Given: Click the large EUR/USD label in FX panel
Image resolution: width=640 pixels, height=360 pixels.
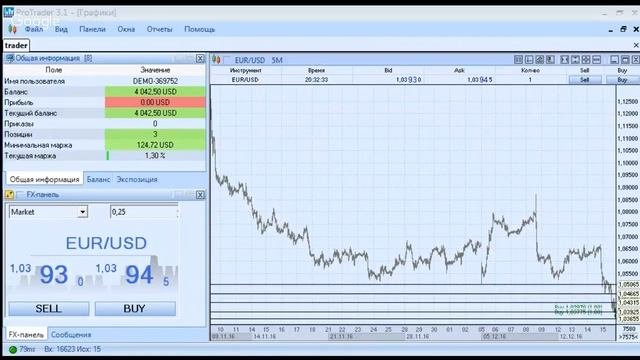Looking at the screenshot, I should click(106, 243).
